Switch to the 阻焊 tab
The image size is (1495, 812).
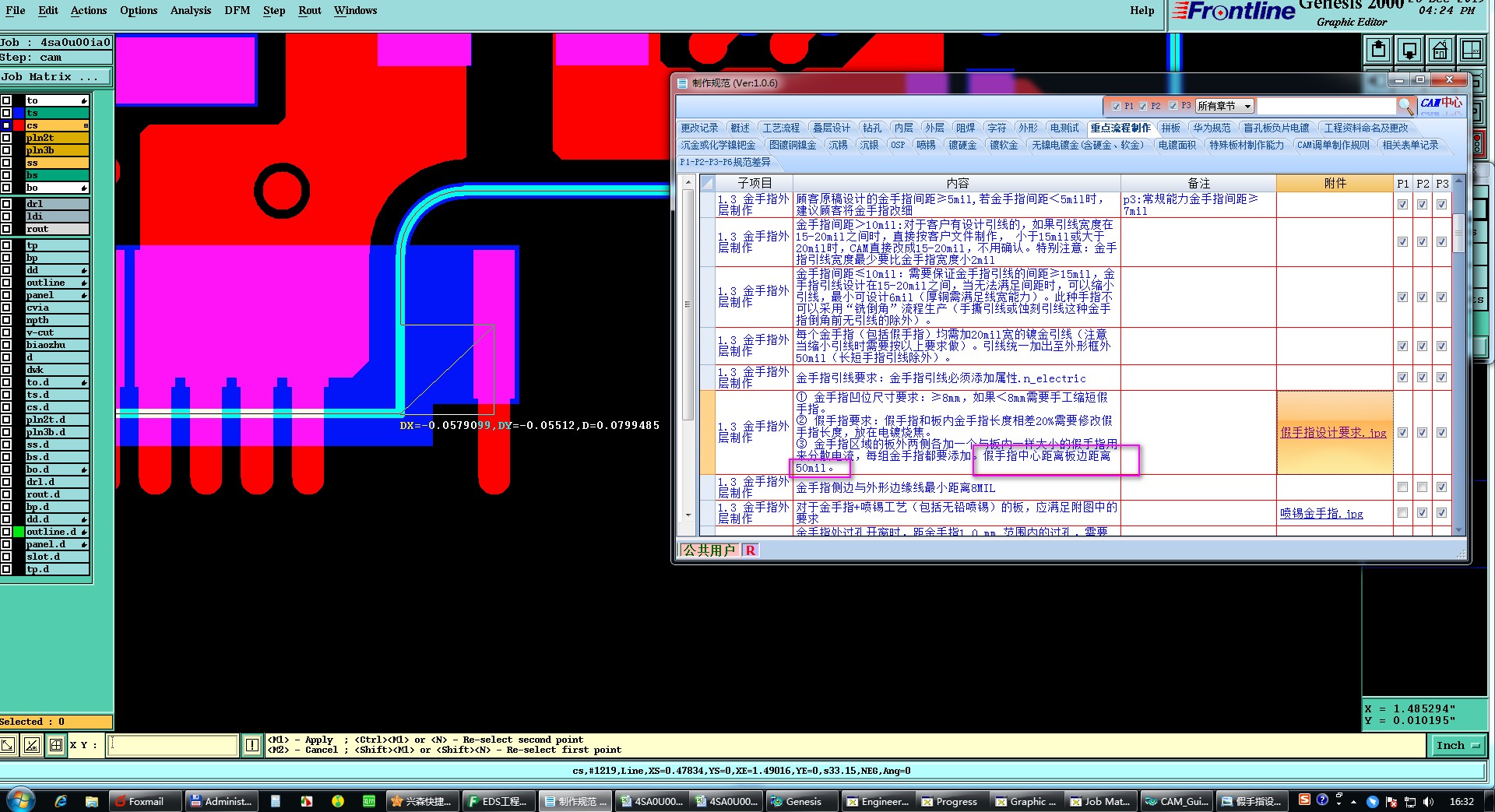[x=965, y=128]
